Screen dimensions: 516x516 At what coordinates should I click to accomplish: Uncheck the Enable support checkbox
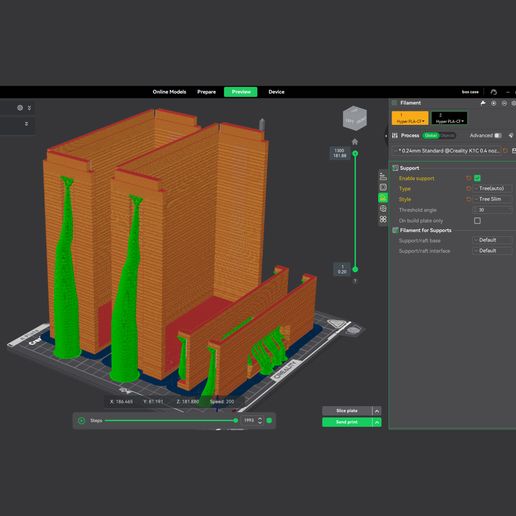(477, 178)
